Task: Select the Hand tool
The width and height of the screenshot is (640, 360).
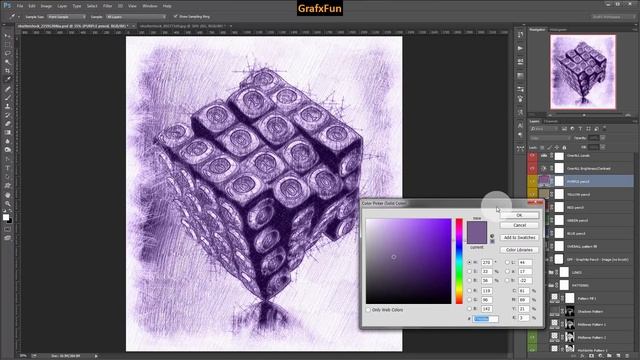Action: (7, 195)
